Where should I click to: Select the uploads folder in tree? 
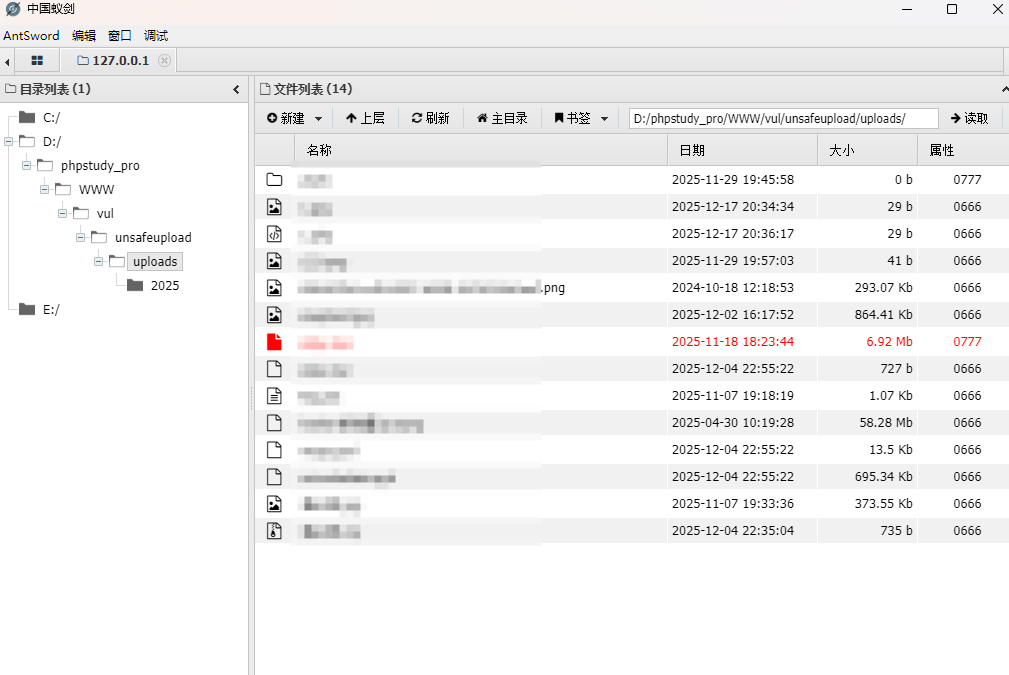pos(155,261)
